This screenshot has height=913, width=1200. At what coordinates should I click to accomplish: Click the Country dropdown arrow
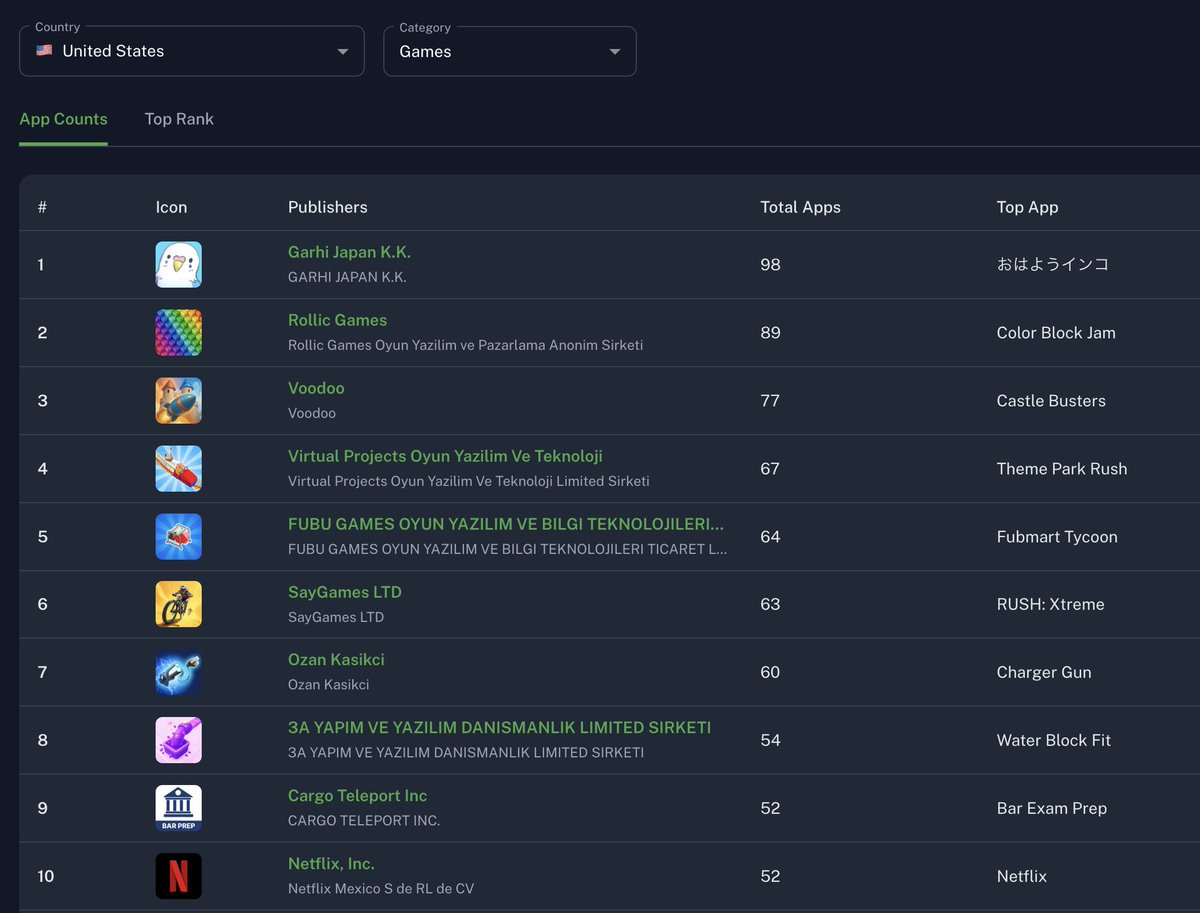coord(343,52)
